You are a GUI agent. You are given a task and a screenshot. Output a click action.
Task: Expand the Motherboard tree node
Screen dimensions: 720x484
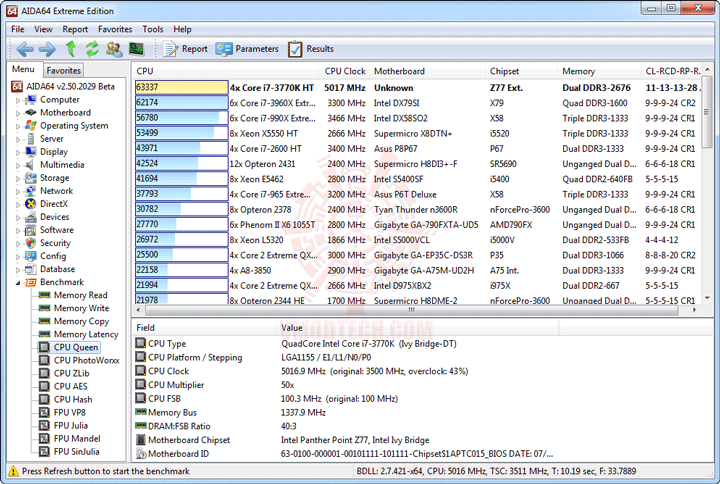18,113
